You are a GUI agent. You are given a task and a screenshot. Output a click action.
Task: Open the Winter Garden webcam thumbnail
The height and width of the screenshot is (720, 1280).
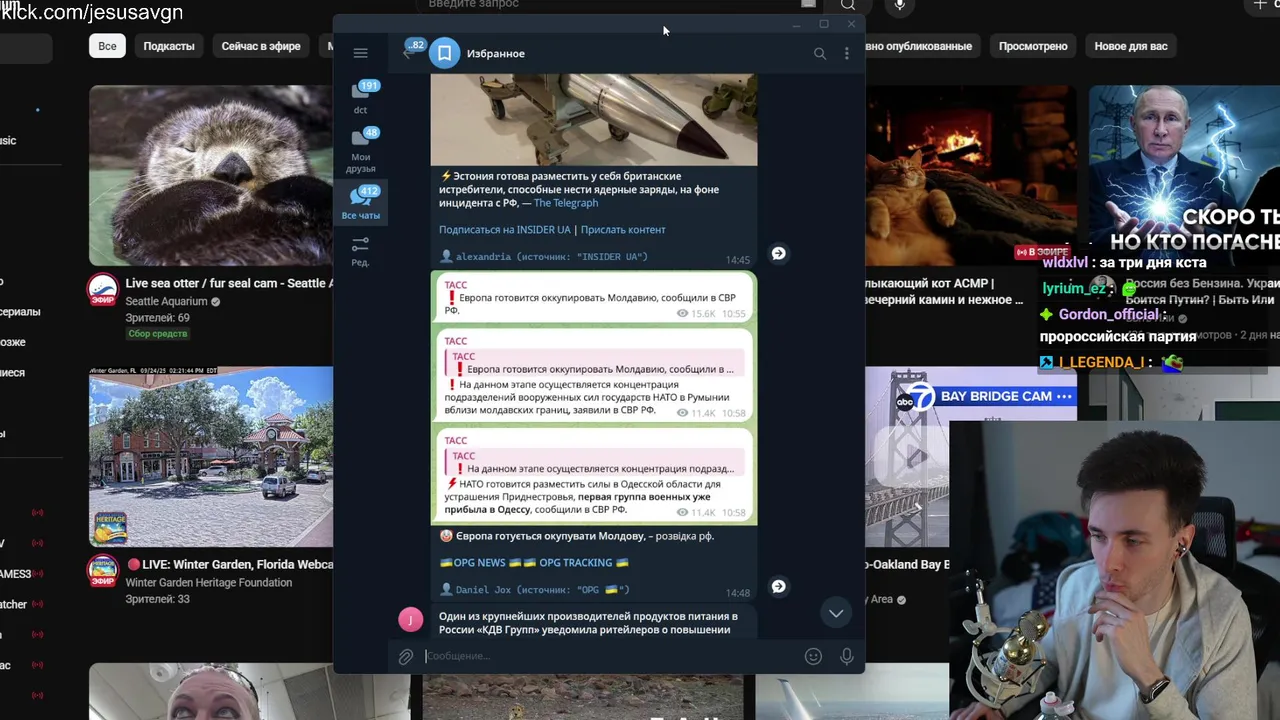tap(211, 457)
